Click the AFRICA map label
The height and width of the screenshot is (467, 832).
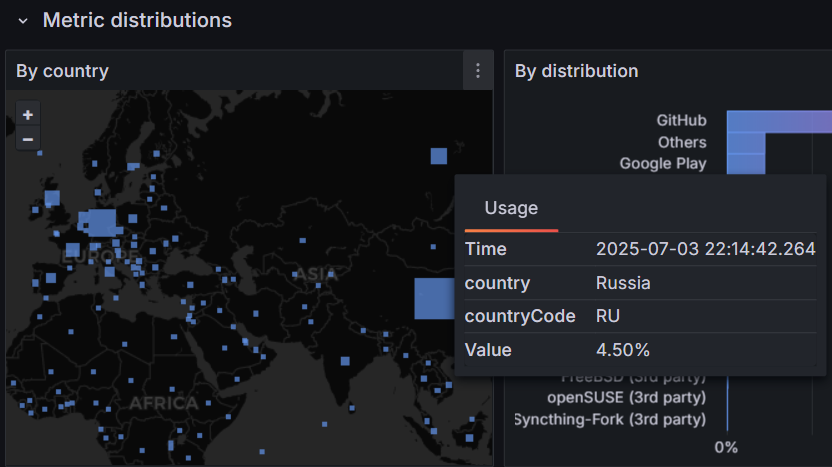point(163,404)
